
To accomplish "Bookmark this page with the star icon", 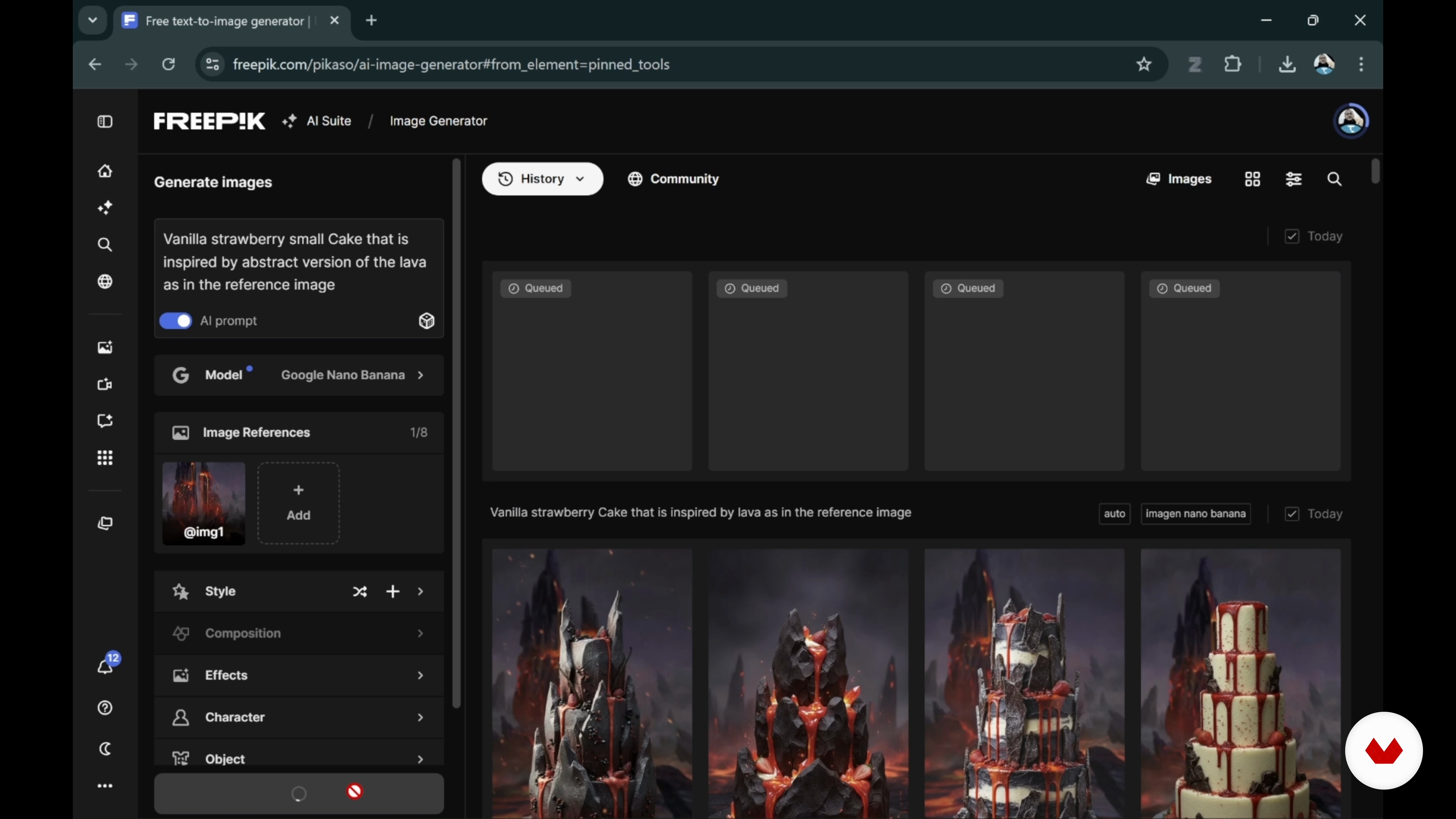I will pos(1144,64).
